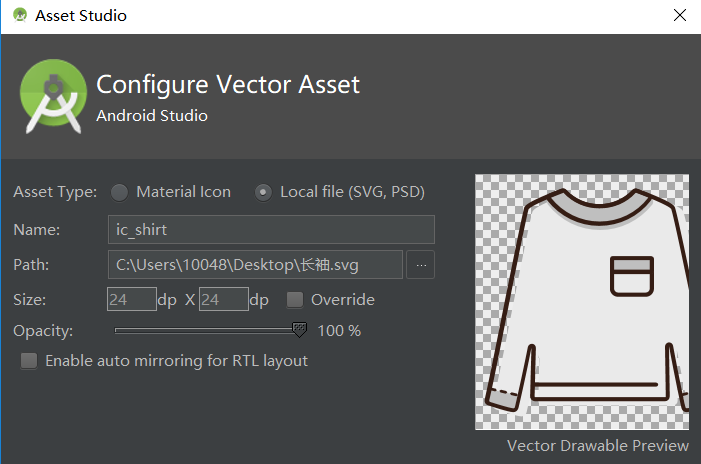Click the 'Name:' label
This screenshot has height=464, width=701.
coord(37,230)
